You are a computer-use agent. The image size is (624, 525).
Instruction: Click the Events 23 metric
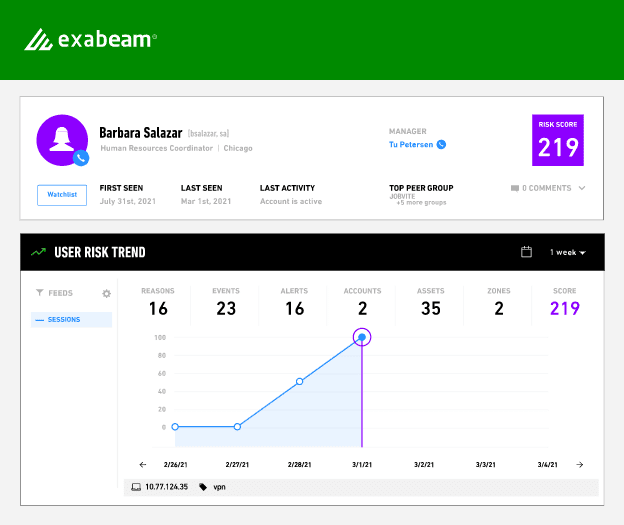[226, 303]
